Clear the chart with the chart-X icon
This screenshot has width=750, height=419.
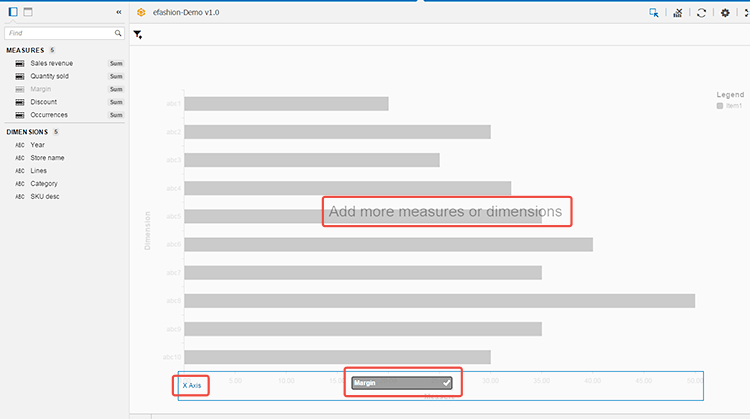tap(677, 13)
